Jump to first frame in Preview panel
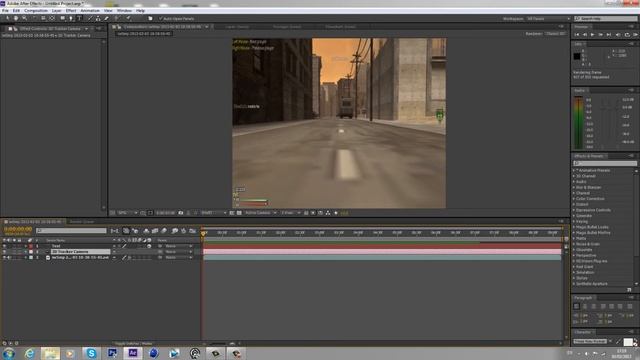This screenshot has width=640, height=360. 577,35
